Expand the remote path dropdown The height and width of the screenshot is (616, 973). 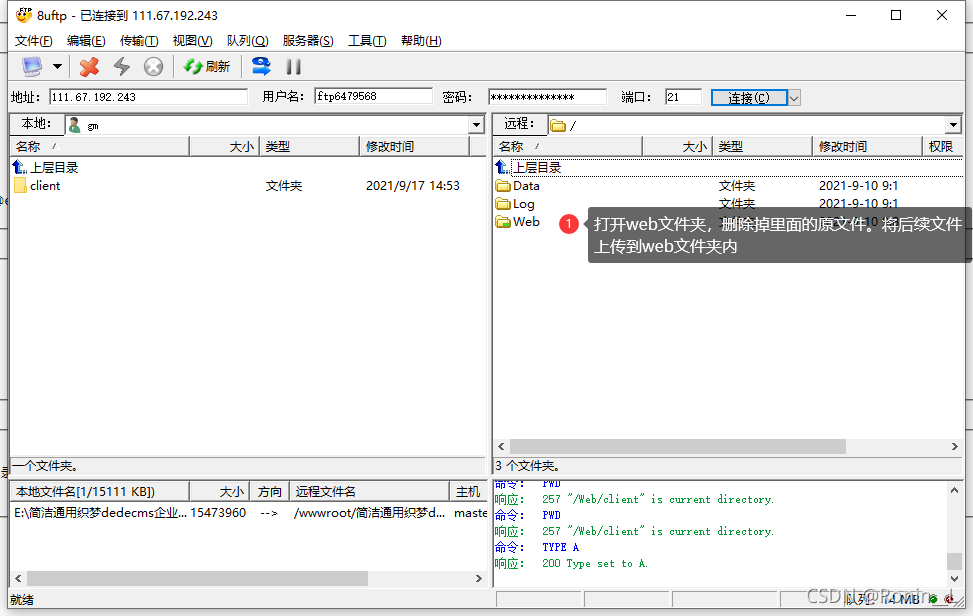click(954, 125)
